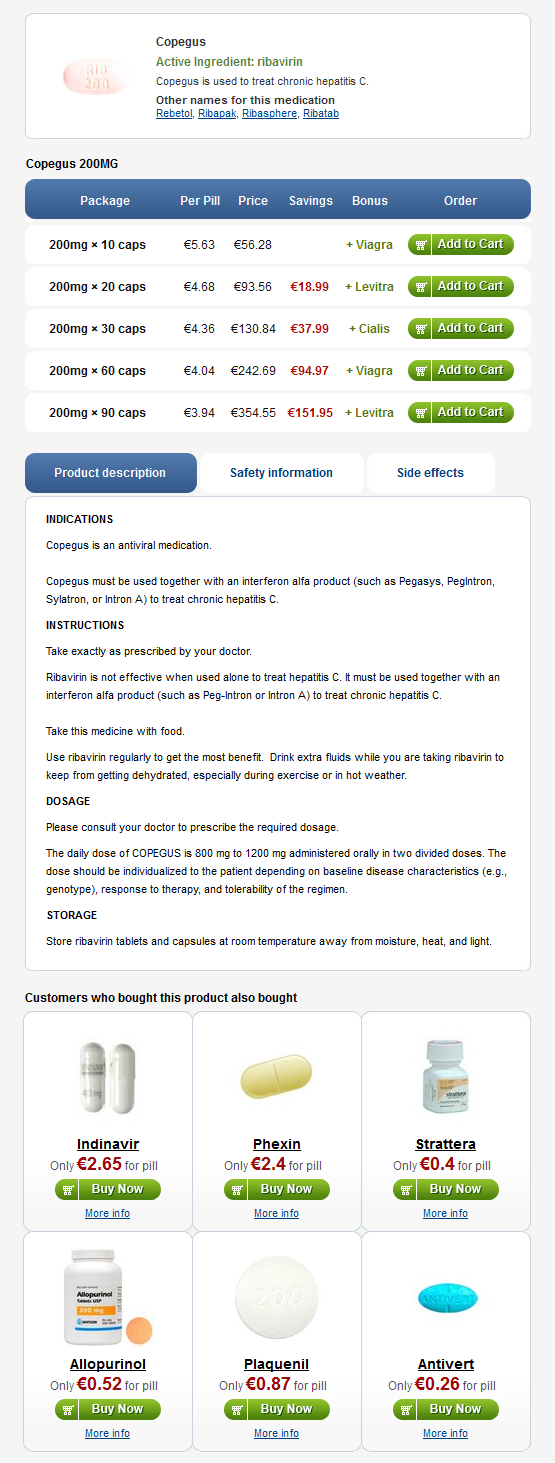Open the Rebetol alternate name link
This screenshot has width=555, height=1463.
click(x=174, y=114)
